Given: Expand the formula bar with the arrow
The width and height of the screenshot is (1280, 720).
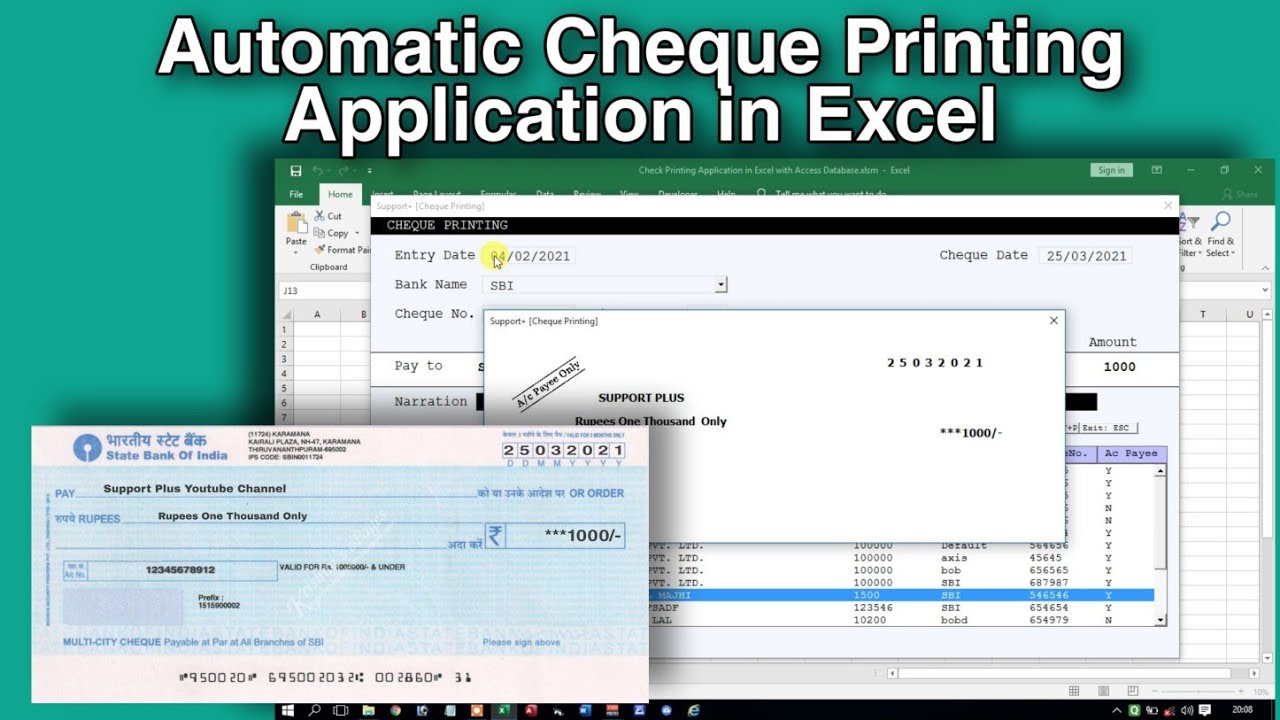Looking at the screenshot, I should click(x=1266, y=291).
